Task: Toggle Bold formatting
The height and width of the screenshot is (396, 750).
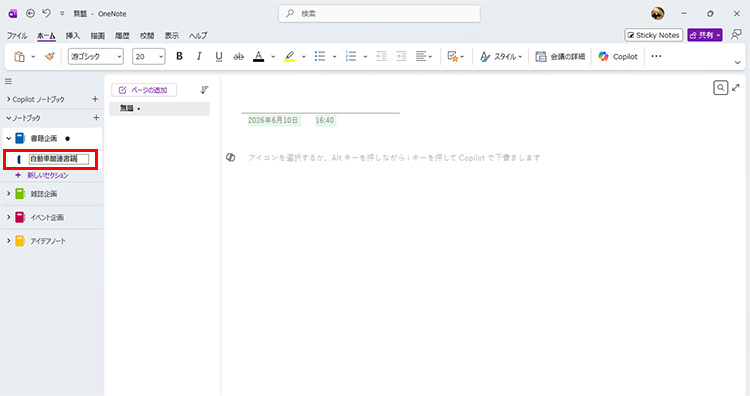Action: [x=179, y=56]
